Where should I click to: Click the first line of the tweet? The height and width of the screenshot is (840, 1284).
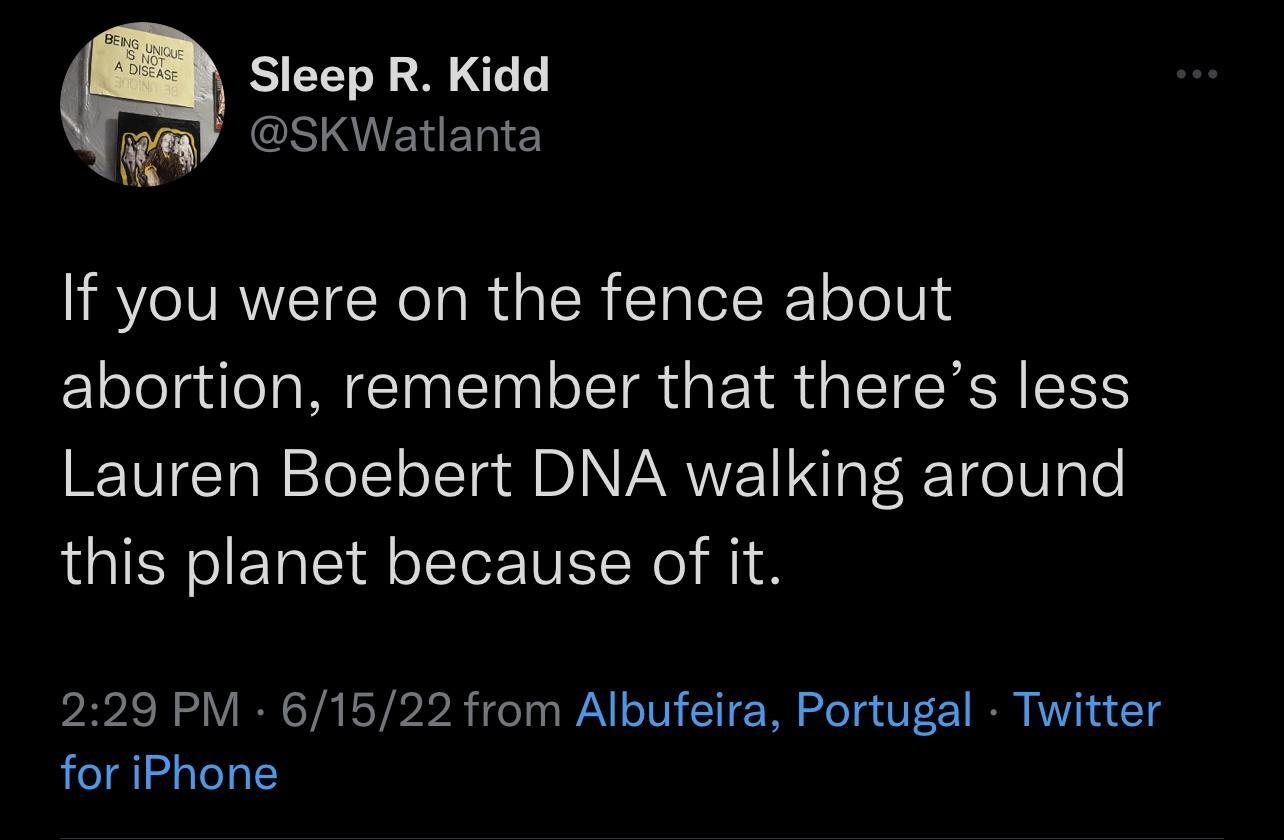pyautogui.click(x=506, y=295)
